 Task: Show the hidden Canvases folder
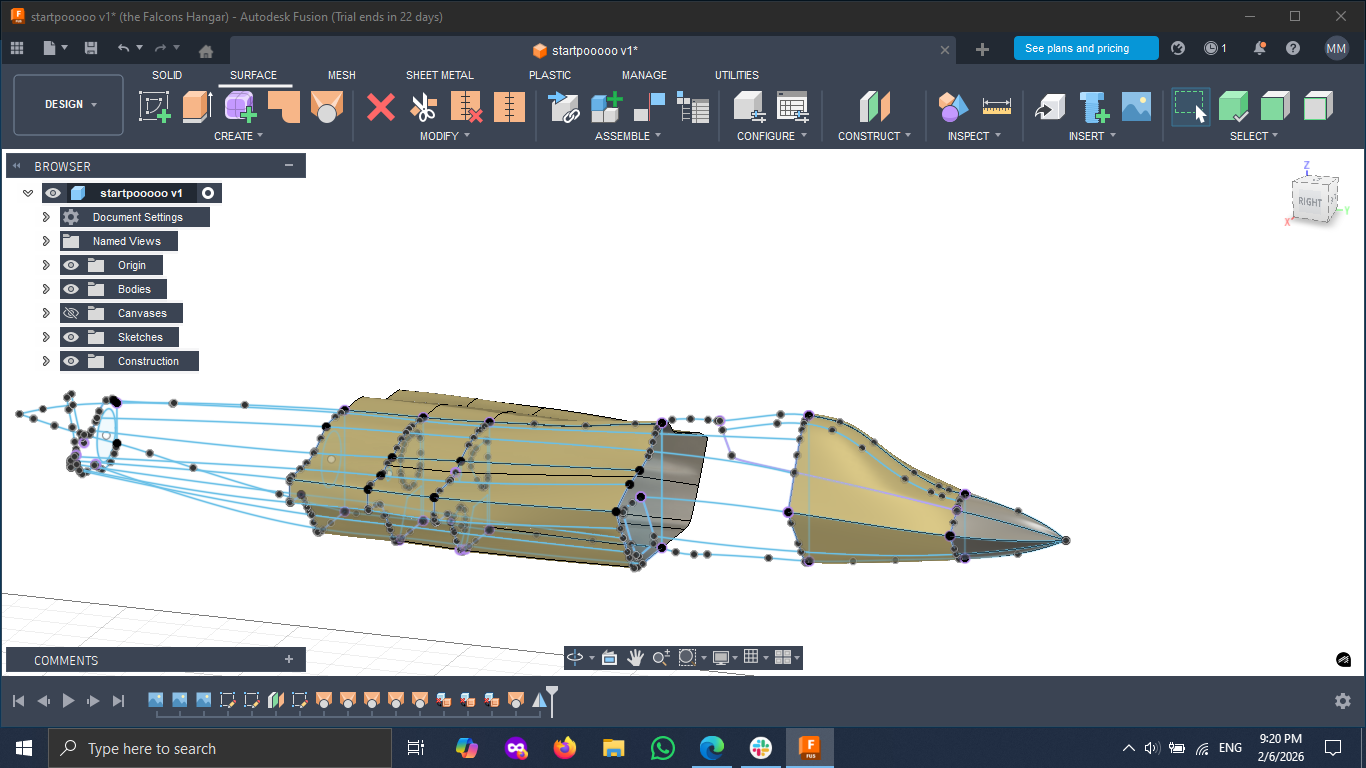[x=71, y=313]
